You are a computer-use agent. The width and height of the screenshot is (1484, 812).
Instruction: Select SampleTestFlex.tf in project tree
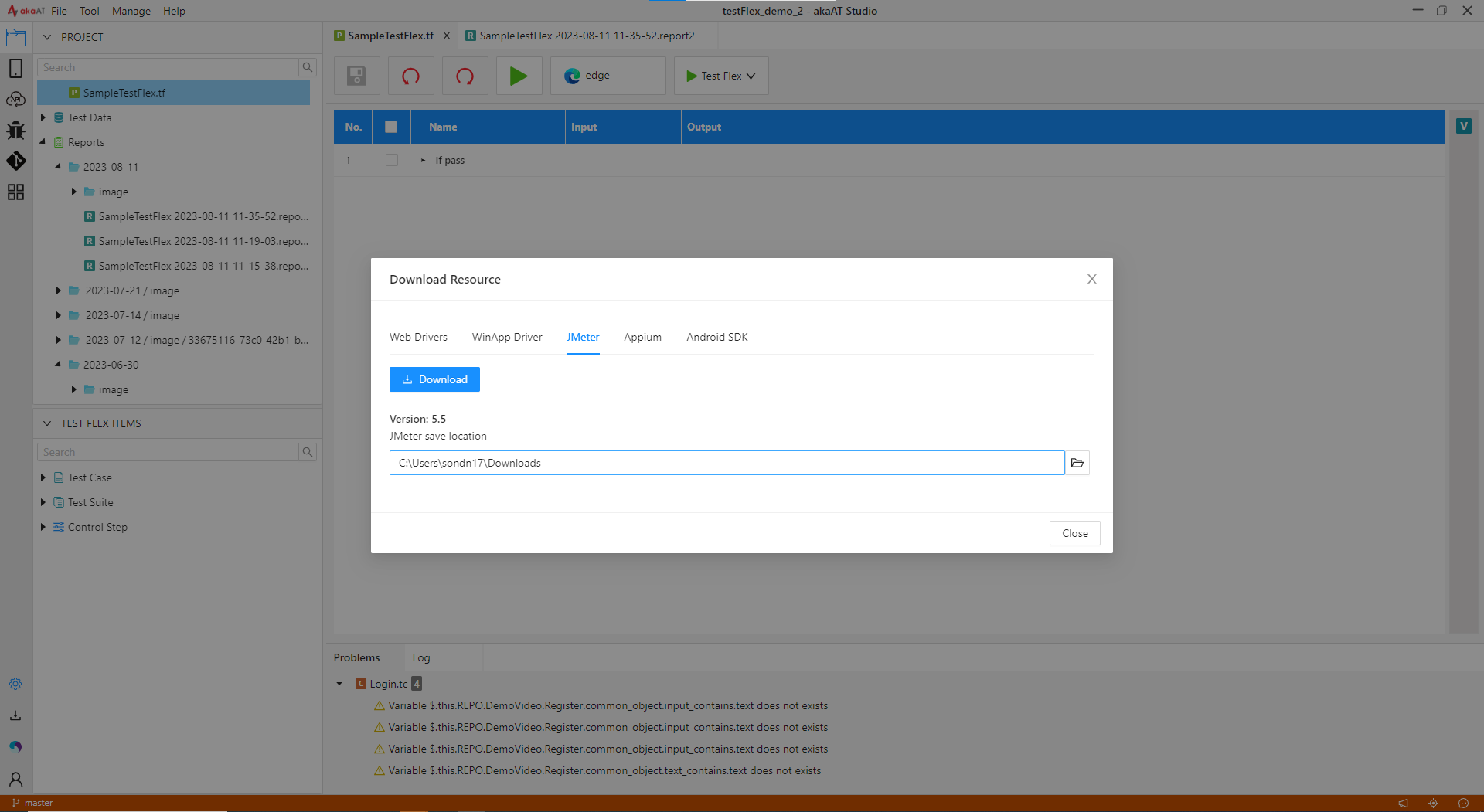coord(174,93)
